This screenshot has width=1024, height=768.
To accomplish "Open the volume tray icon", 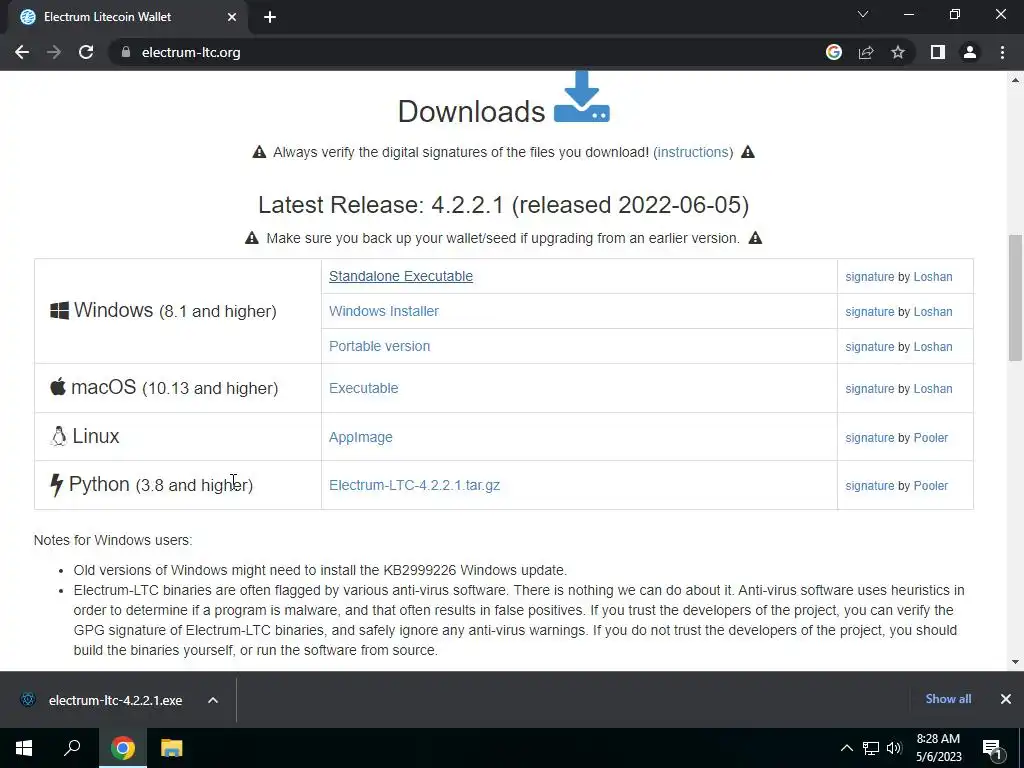I will coord(894,748).
